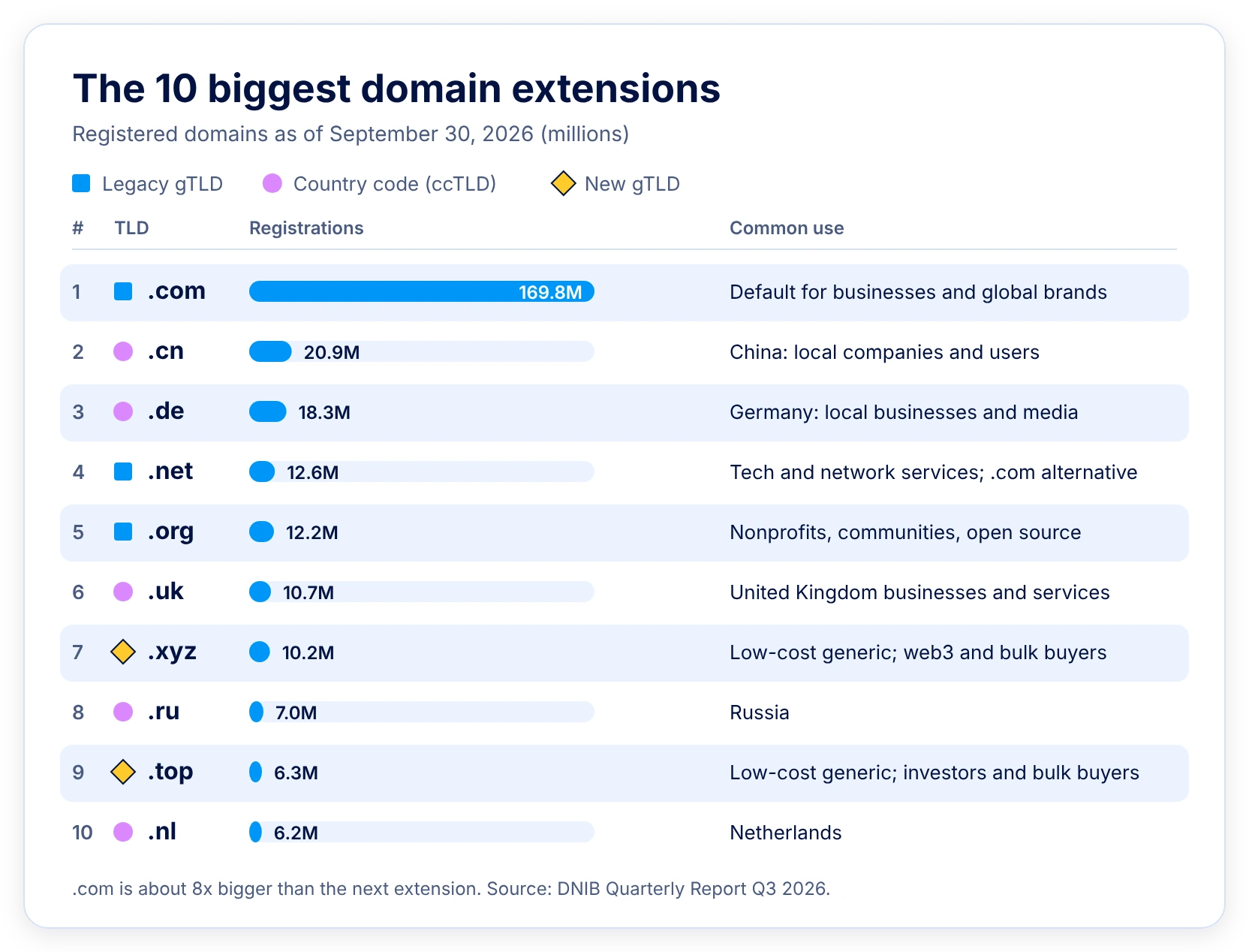Click the purple Country code legend circle
Image resolution: width=1249 pixels, height=952 pixels.
pos(272,183)
